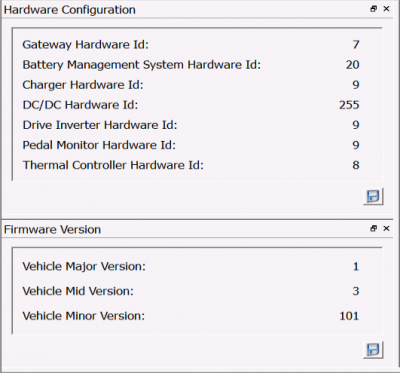Select the Thermal Controller Hardware Id value 8
Viewport: 400px width, 373px height.
click(356, 165)
